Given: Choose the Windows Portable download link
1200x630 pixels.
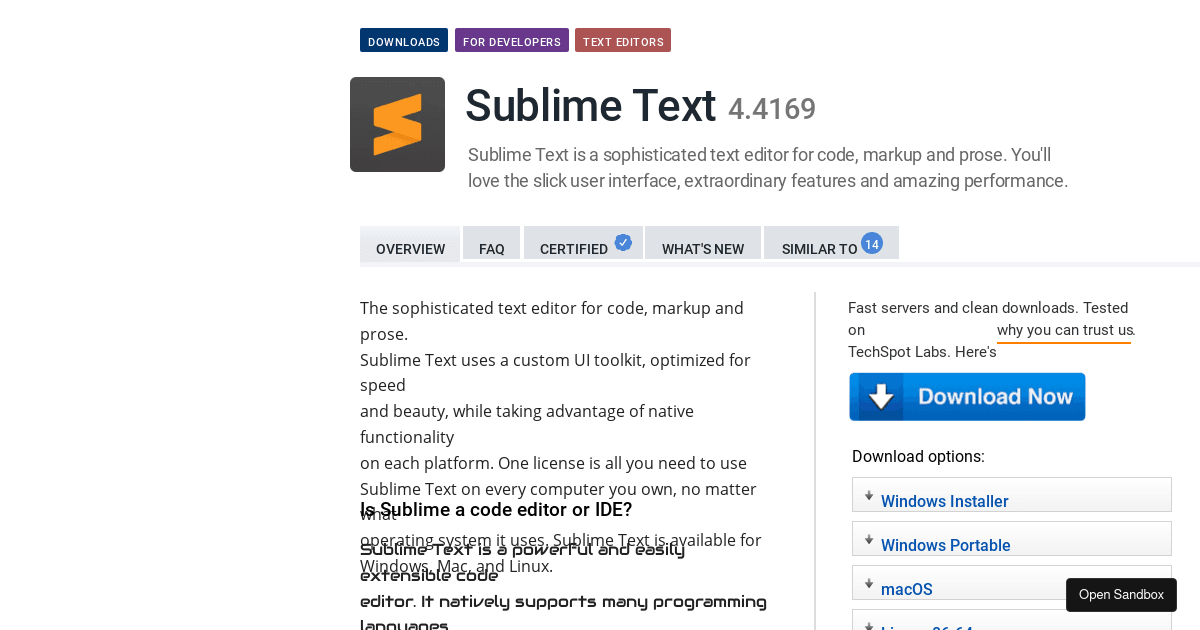Looking at the screenshot, I should click(x=945, y=545).
